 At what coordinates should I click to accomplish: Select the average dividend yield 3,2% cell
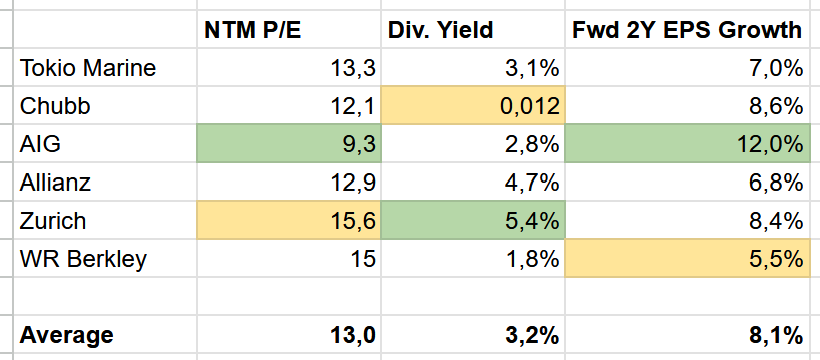click(x=473, y=334)
